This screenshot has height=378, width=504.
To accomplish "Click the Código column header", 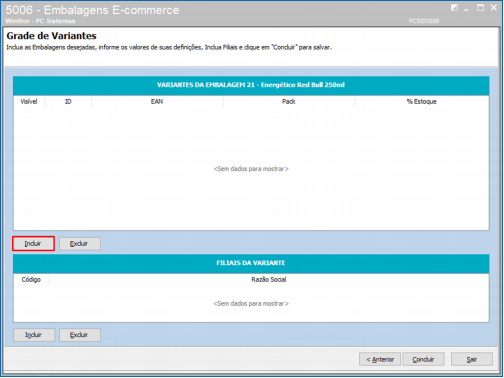I will click(x=31, y=279).
